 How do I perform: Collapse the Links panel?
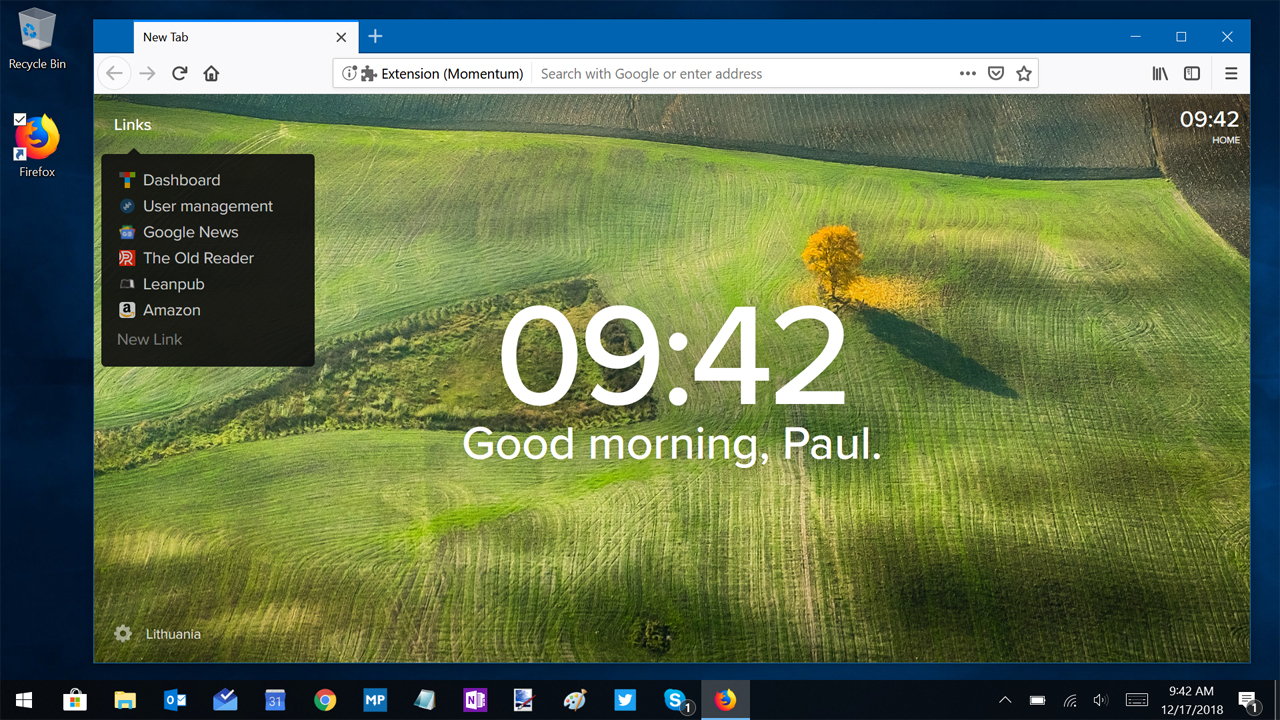tap(132, 125)
